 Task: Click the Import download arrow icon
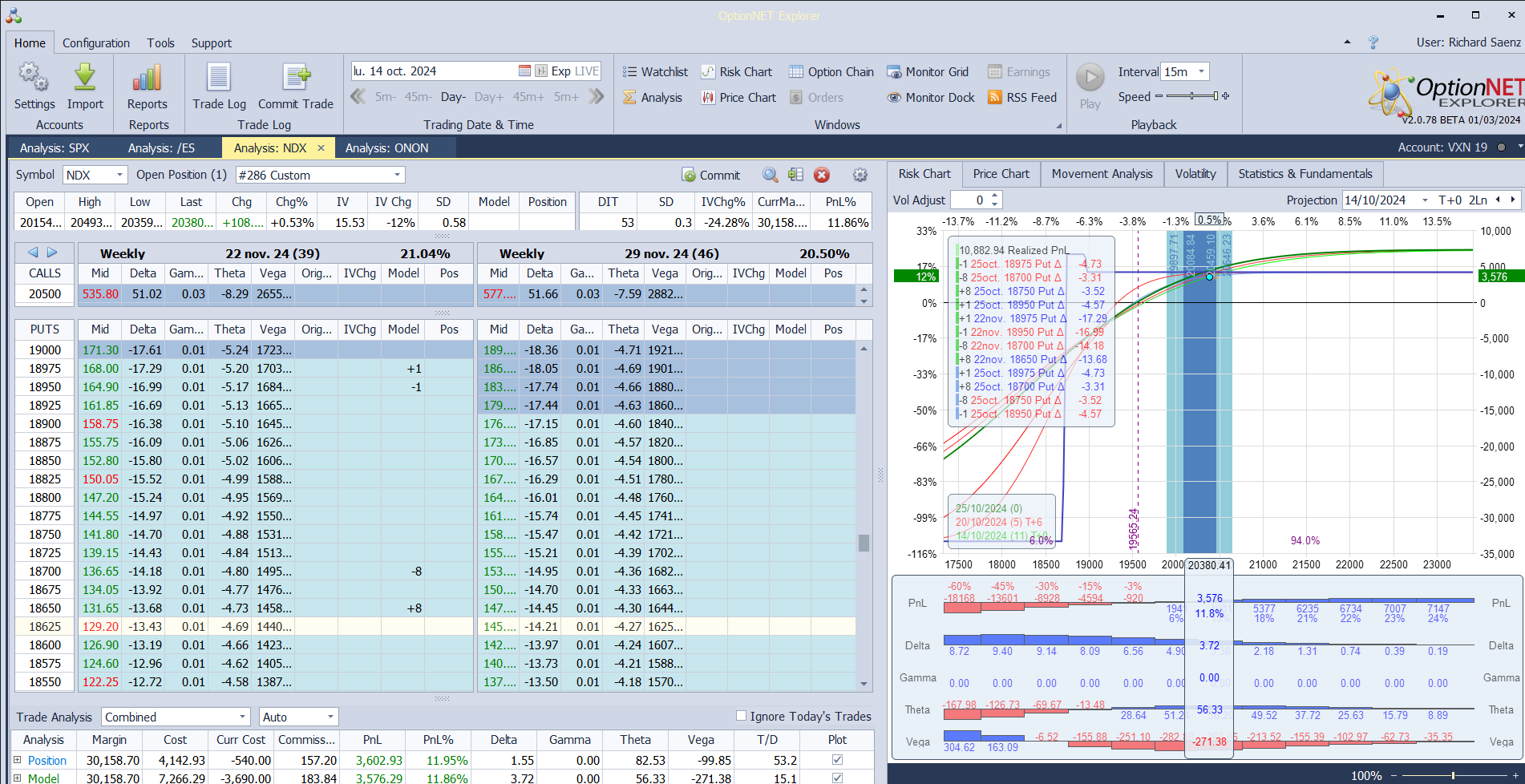[85, 78]
